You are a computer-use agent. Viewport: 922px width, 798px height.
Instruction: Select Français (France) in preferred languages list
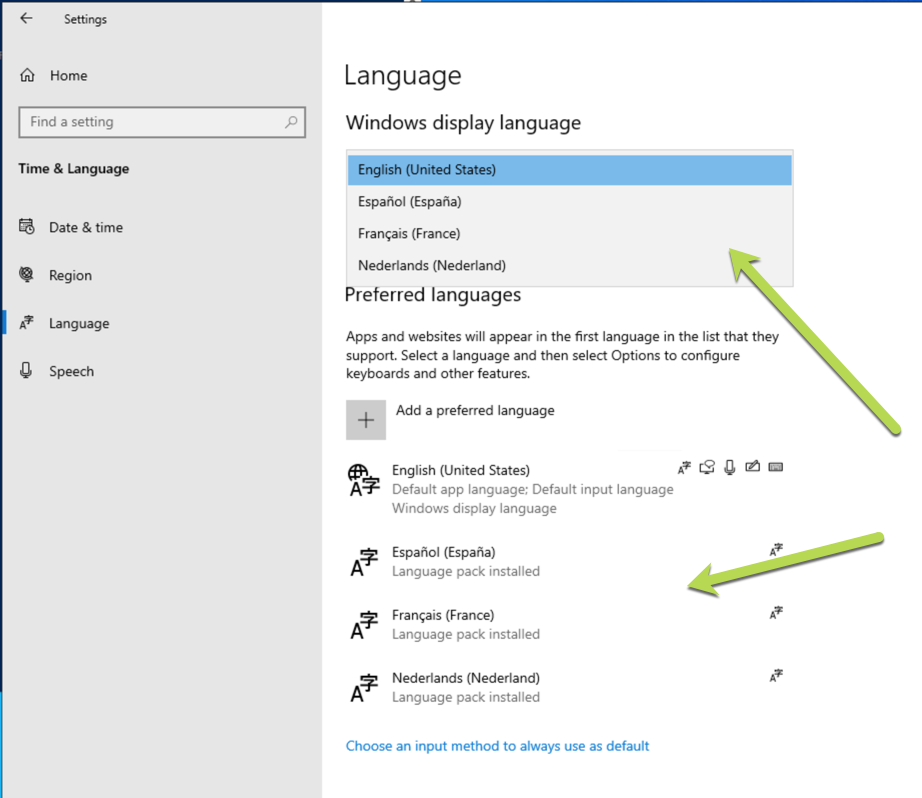coord(564,624)
